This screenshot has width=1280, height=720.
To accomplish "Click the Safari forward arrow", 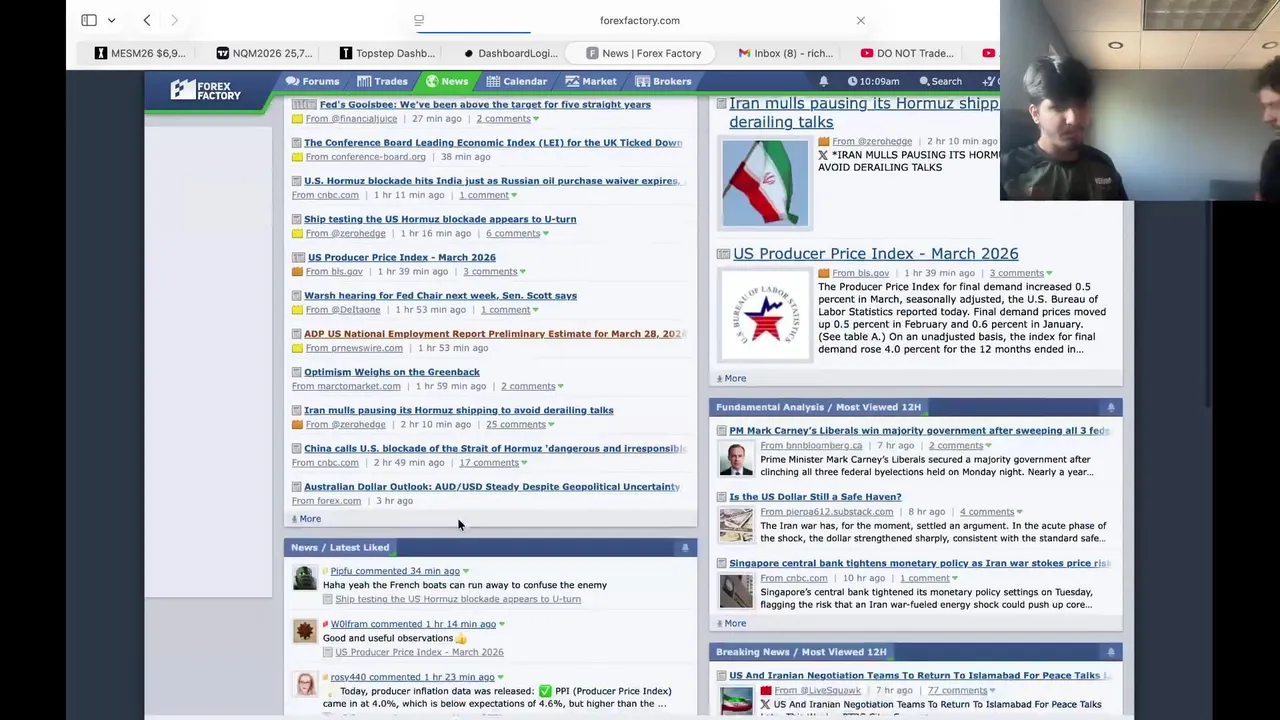I will click(x=174, y=20).
